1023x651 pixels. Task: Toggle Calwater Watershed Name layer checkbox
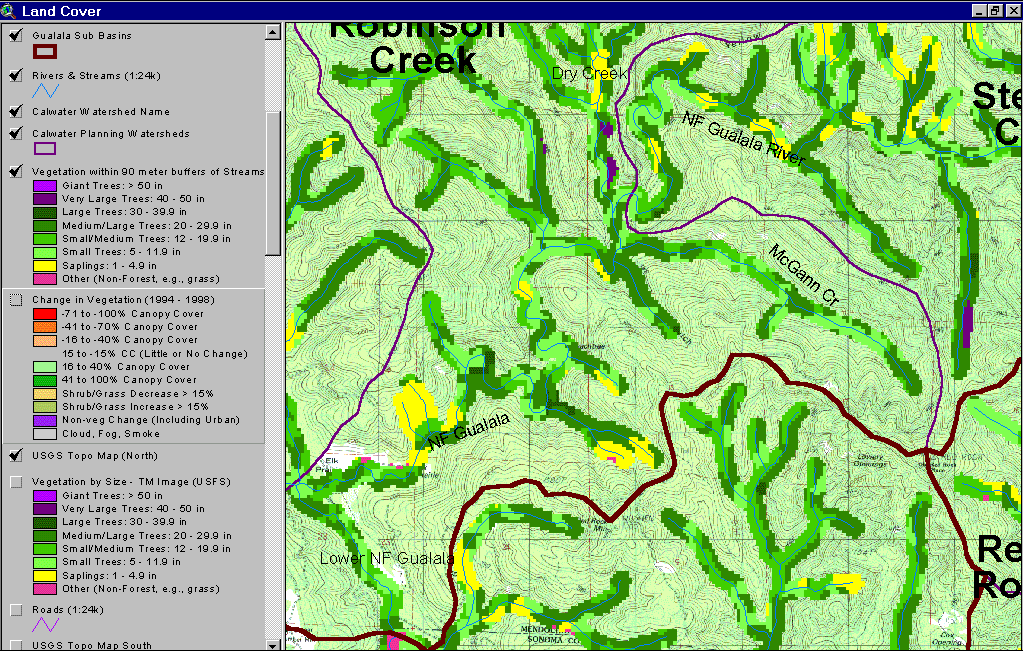(16, 112)
